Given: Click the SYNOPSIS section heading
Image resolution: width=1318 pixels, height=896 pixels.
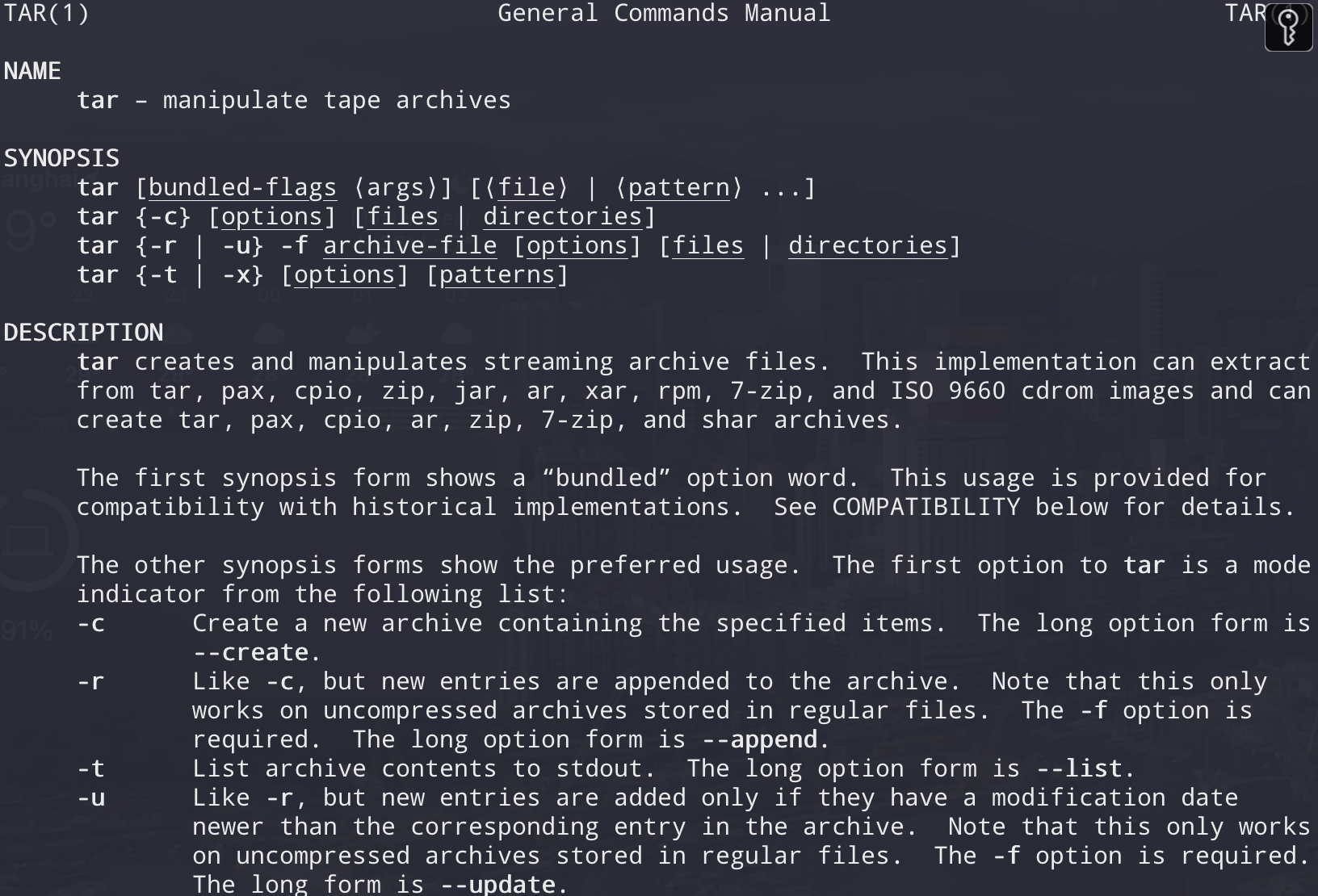Looking at the screenshot, I should (x=61, y=159).
